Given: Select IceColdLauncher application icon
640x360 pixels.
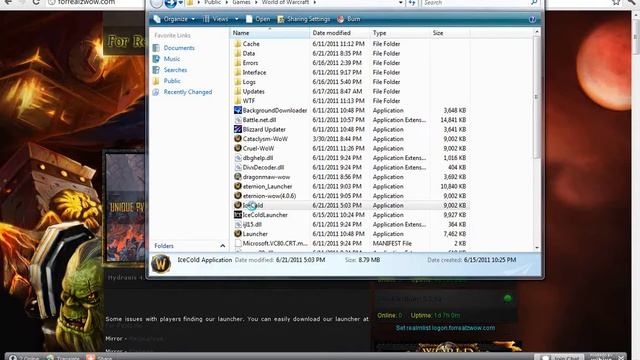Looking at the screenshot, I should [238, 215].
